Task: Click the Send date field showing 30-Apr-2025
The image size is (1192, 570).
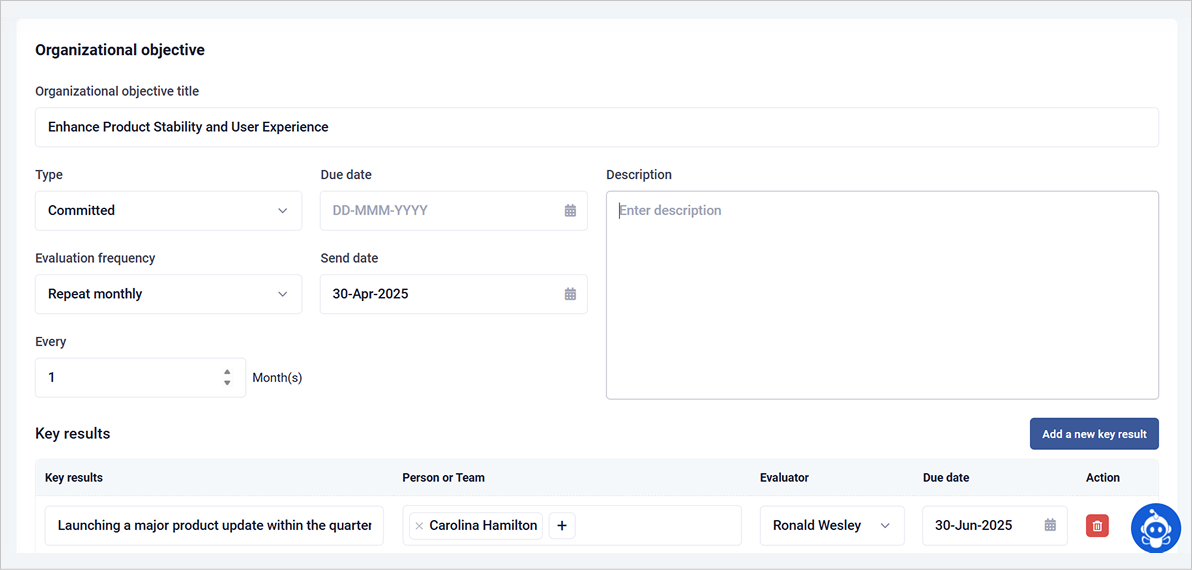Action: pyautogui.click(x=440, y=294)
